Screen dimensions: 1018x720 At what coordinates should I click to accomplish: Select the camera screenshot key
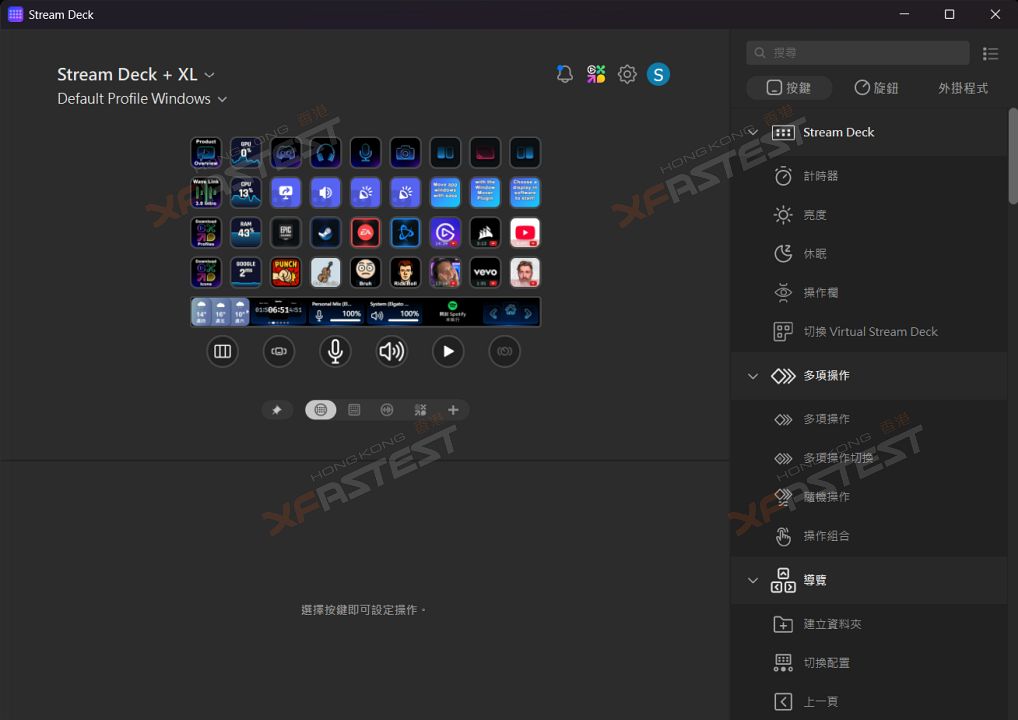(405, 153)
